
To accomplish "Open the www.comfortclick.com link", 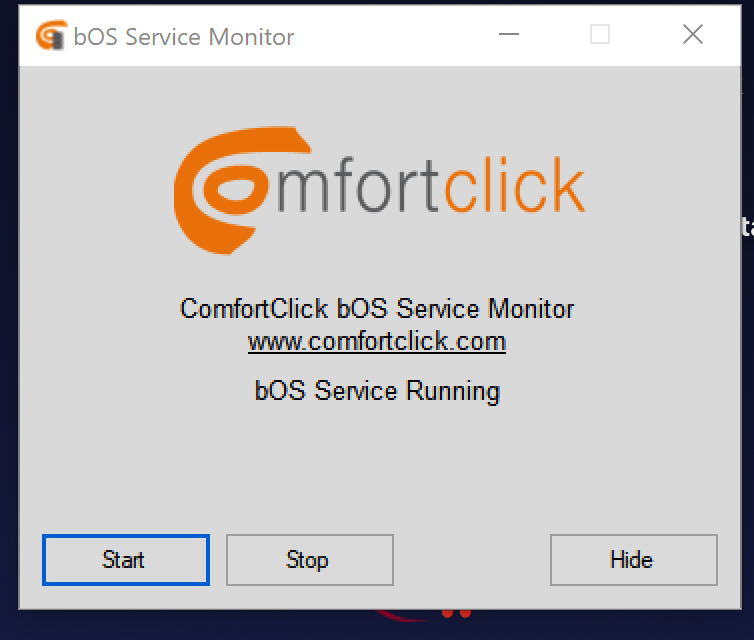I will (377, 342).
